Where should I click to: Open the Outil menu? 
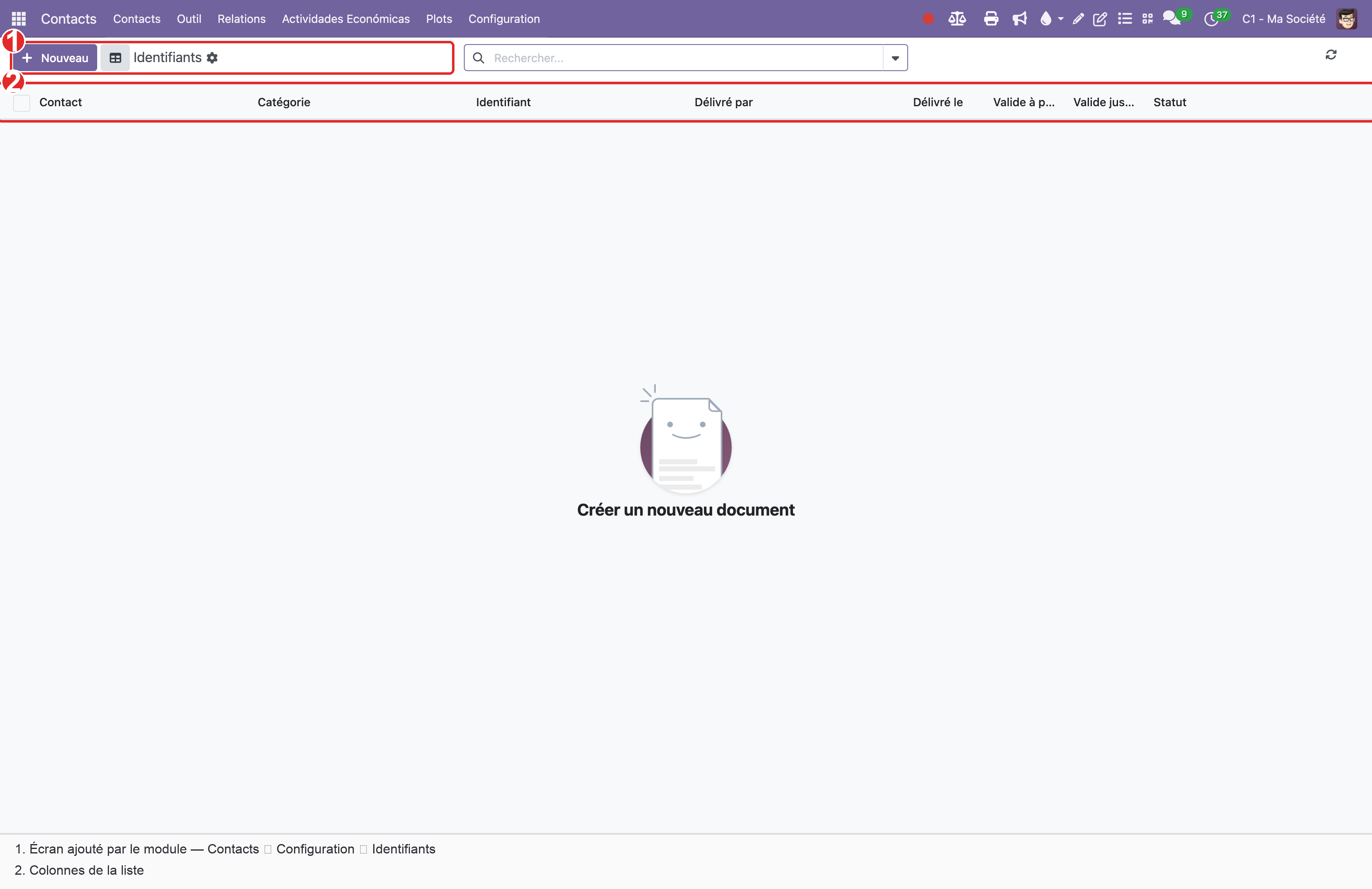tap(189, 18)
